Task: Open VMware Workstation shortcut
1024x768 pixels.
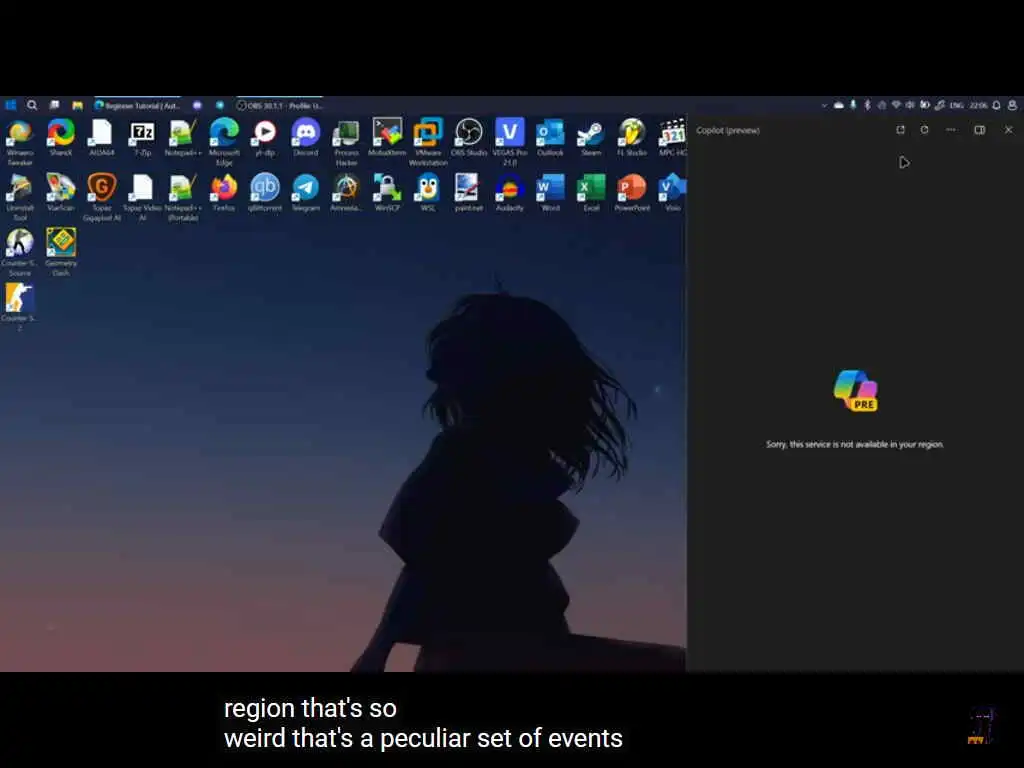Action: (x=428, y=142)
